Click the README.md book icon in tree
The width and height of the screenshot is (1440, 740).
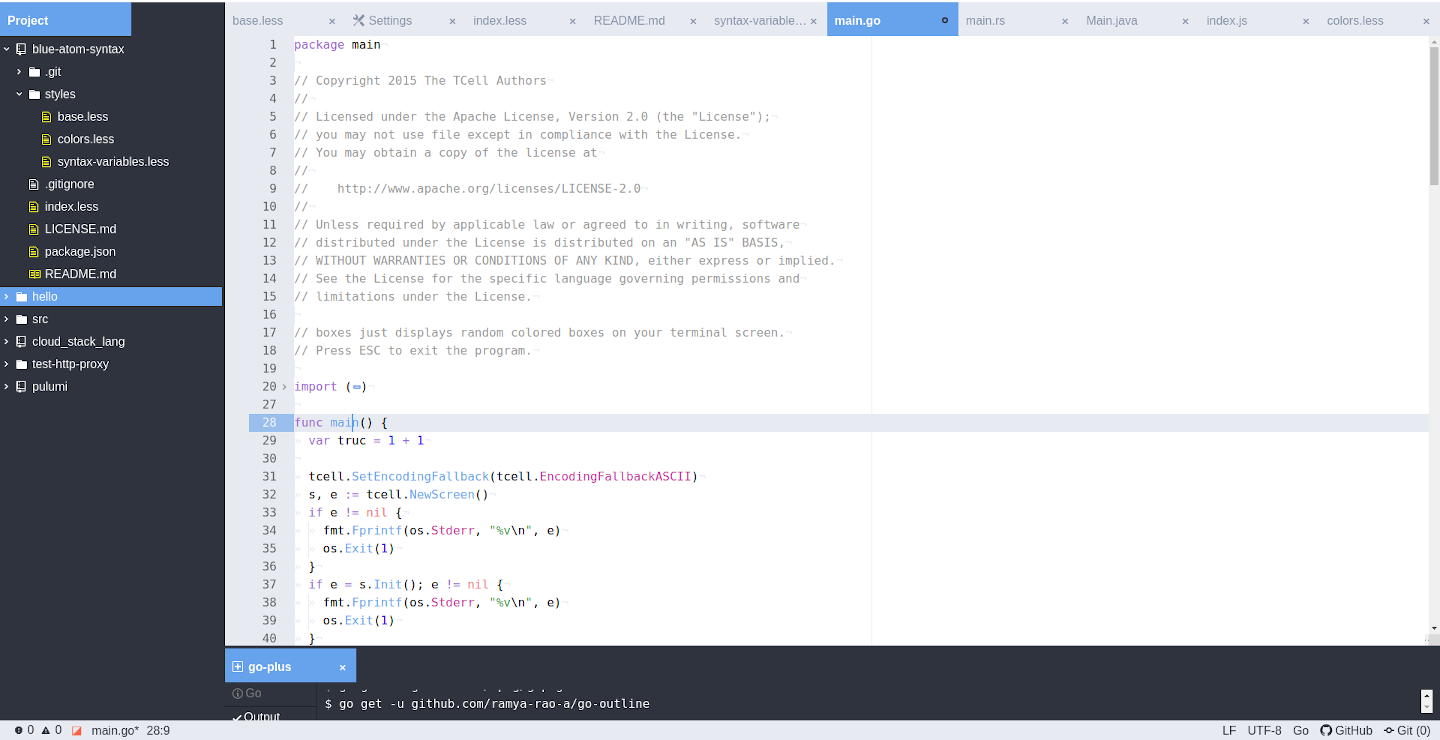point(34,274)
